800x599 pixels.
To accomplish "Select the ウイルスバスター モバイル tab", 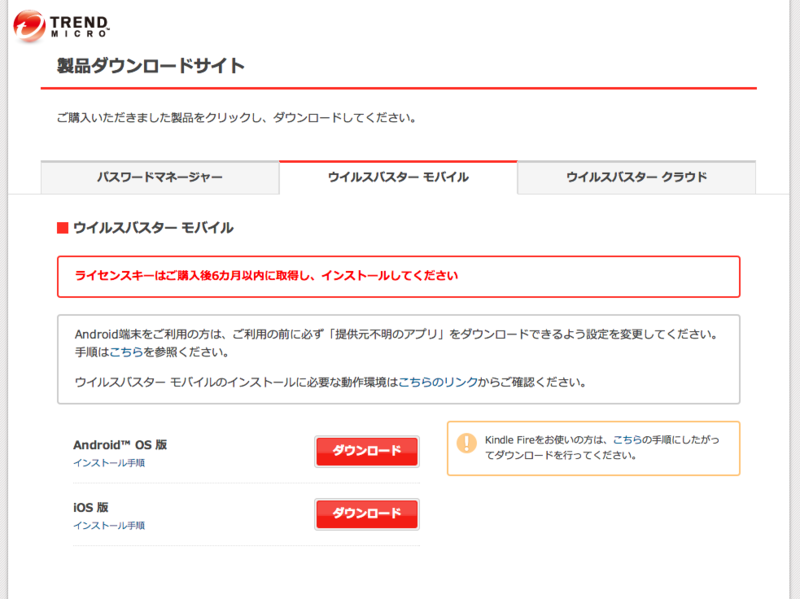I will tap(398, 178).
